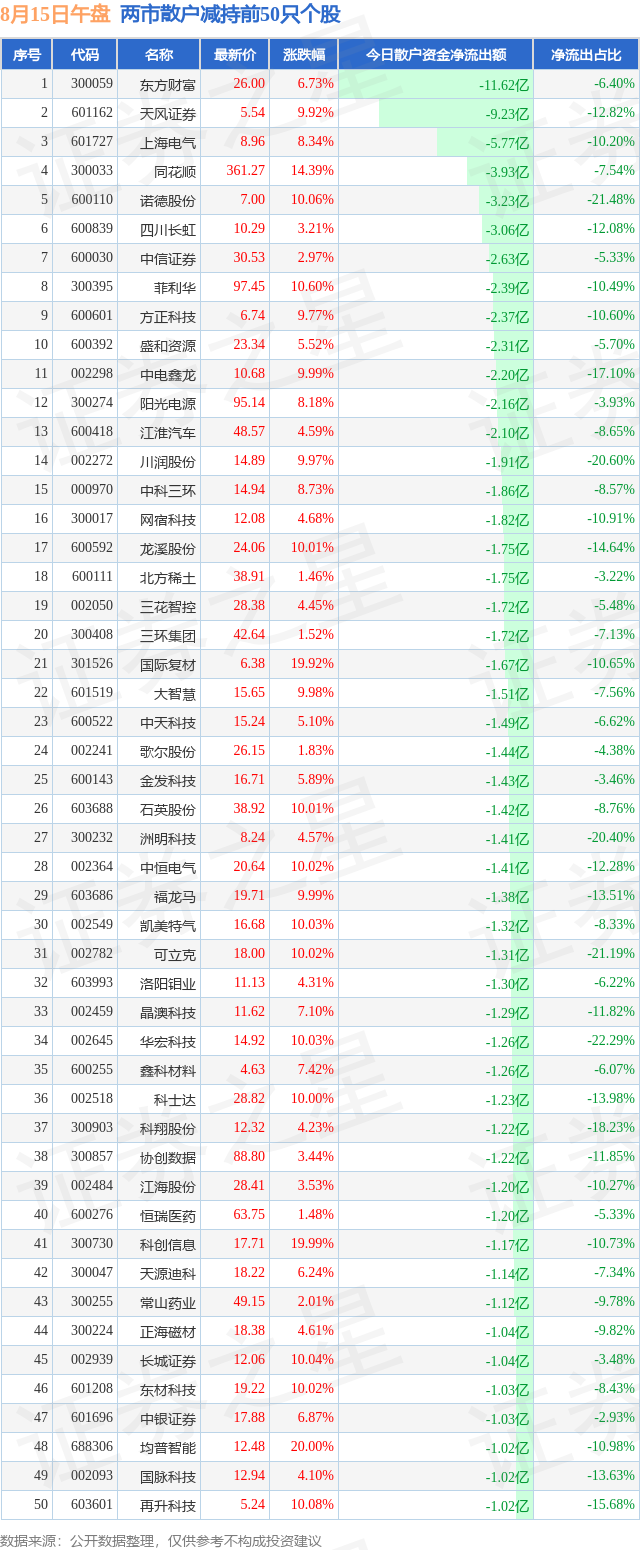The image size is (640, 1550).
Task: Select stock name 洛阳钼业
Action: click(x=168, y=983)
